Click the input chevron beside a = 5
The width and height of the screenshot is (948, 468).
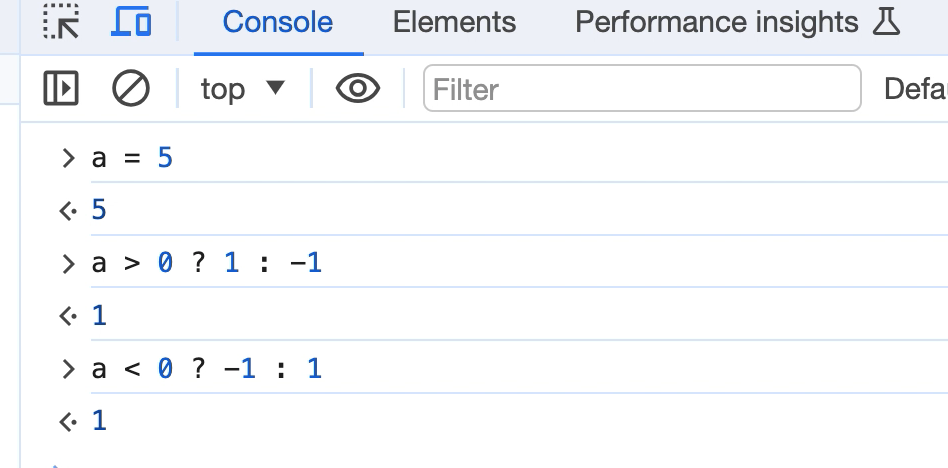(68, 158)
